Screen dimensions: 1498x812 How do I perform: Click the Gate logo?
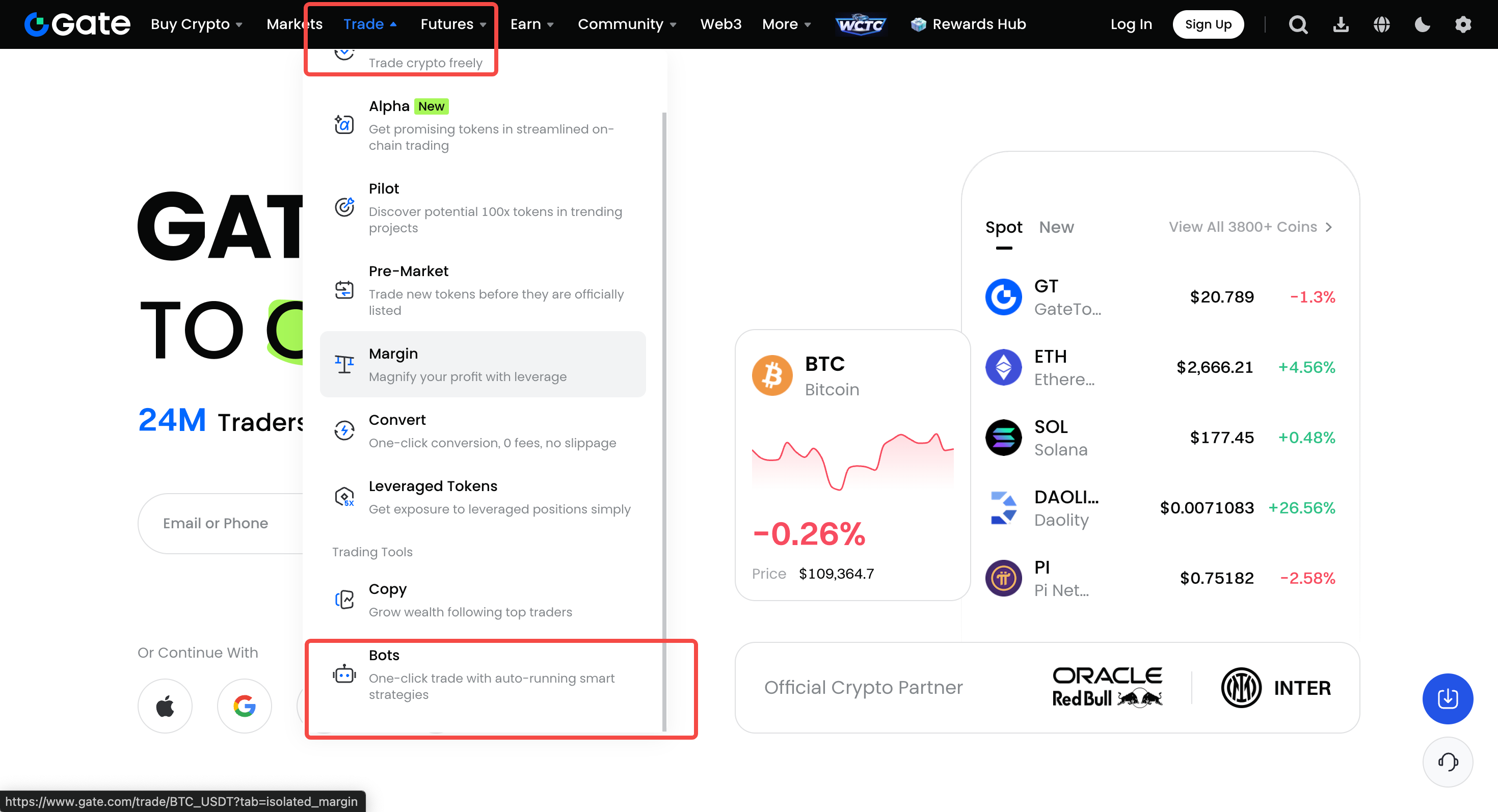point(76,24)
